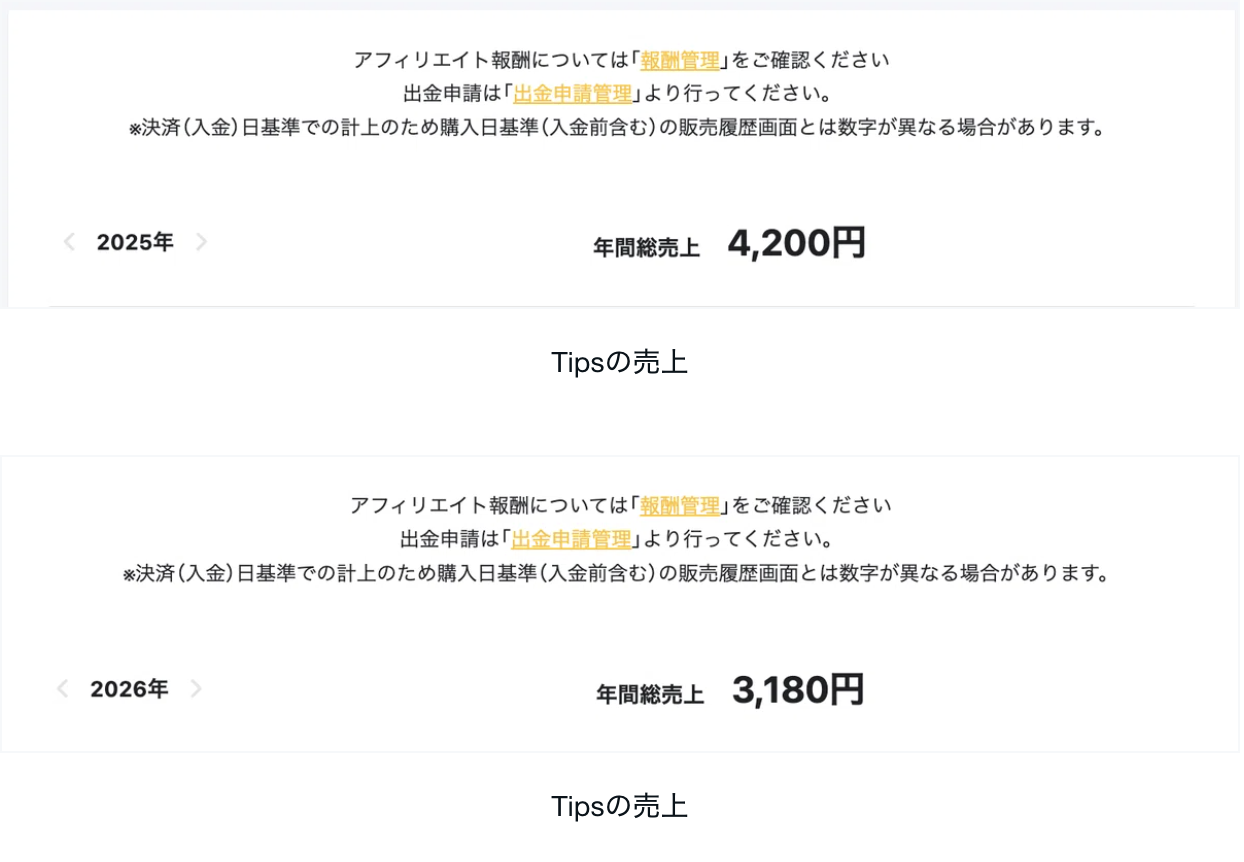
Task: Click the 2025年 year label
Action: (x=135, y=242)
